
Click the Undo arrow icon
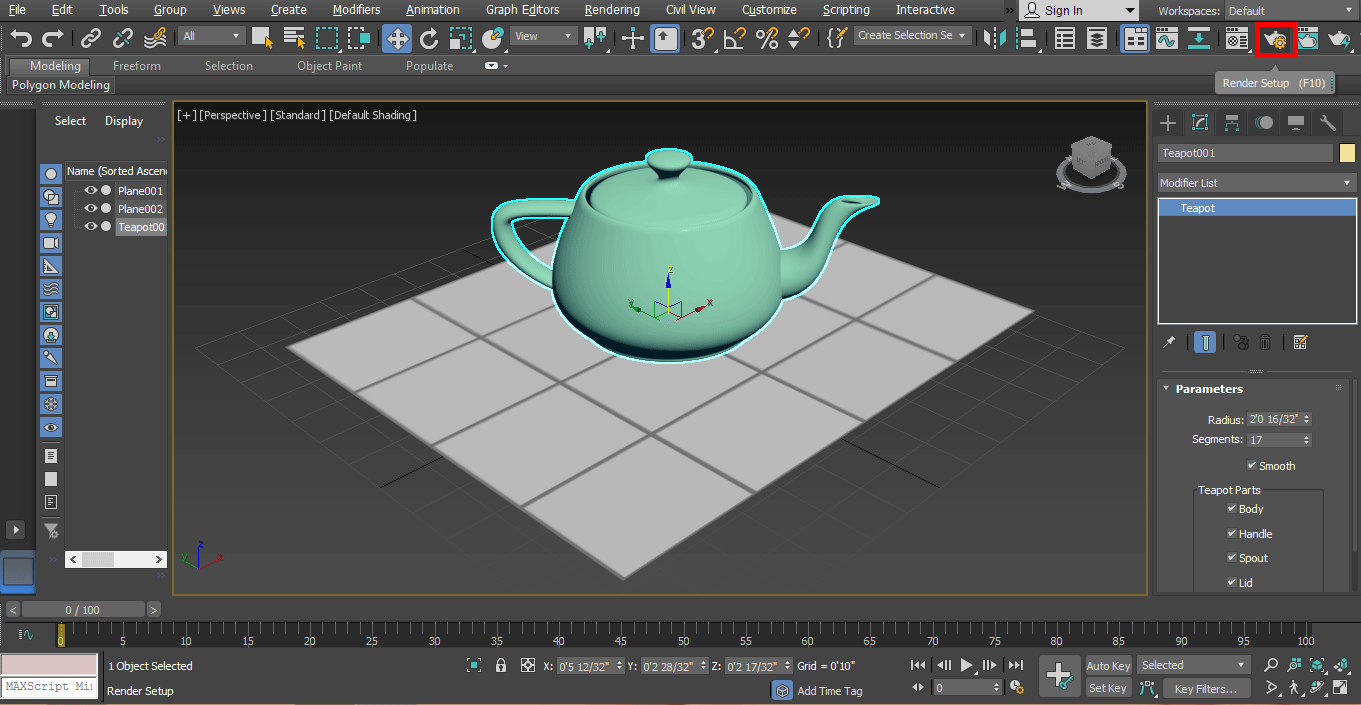pyautogui.click(x=21, y=39)
